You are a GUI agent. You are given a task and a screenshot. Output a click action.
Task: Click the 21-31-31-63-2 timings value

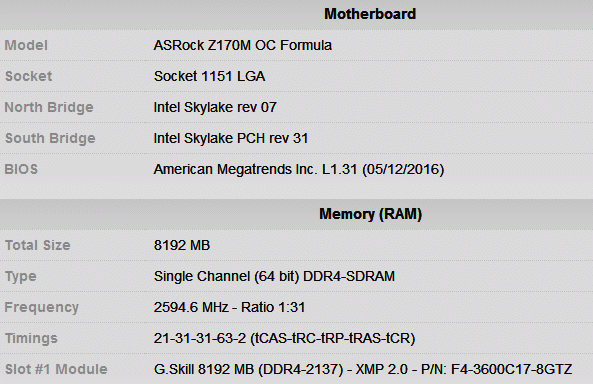click(x=284, y=338)
